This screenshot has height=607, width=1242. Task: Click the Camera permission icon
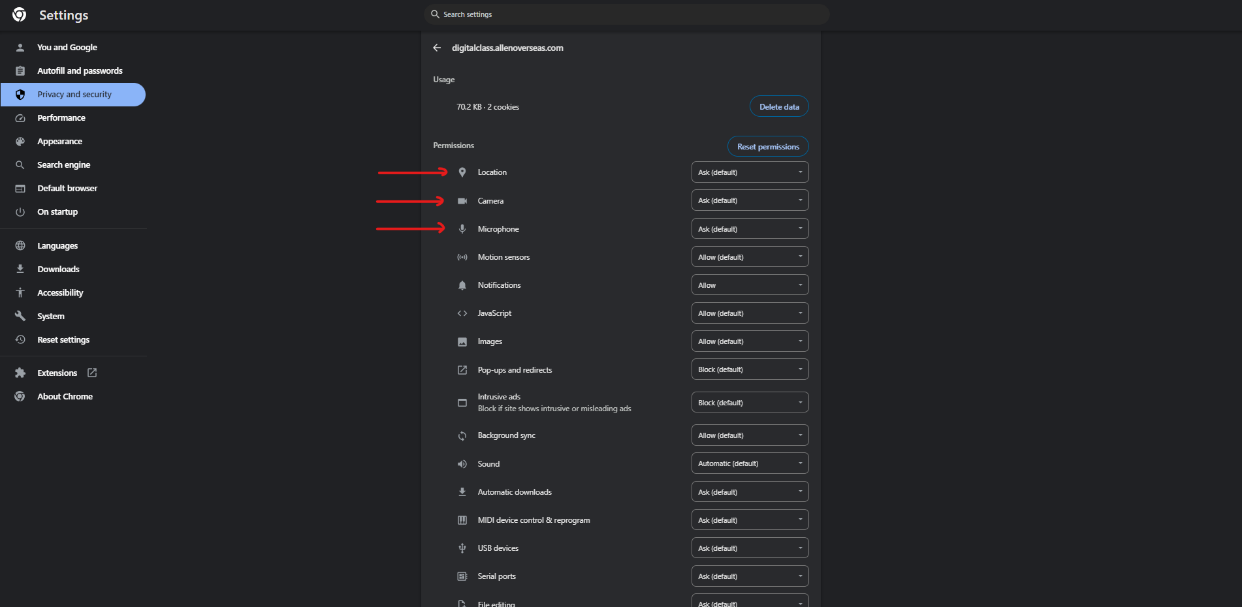[x=462, y=201]
